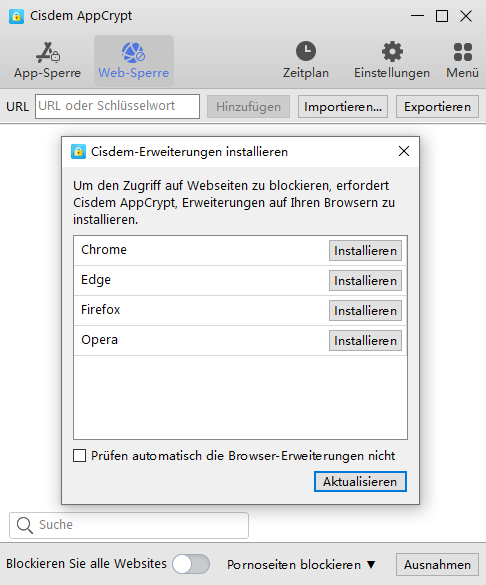The height and width of the screenshot is (585, 486).
Task: Click the Aktualisieren button
Action: click(x=360, y=482)
